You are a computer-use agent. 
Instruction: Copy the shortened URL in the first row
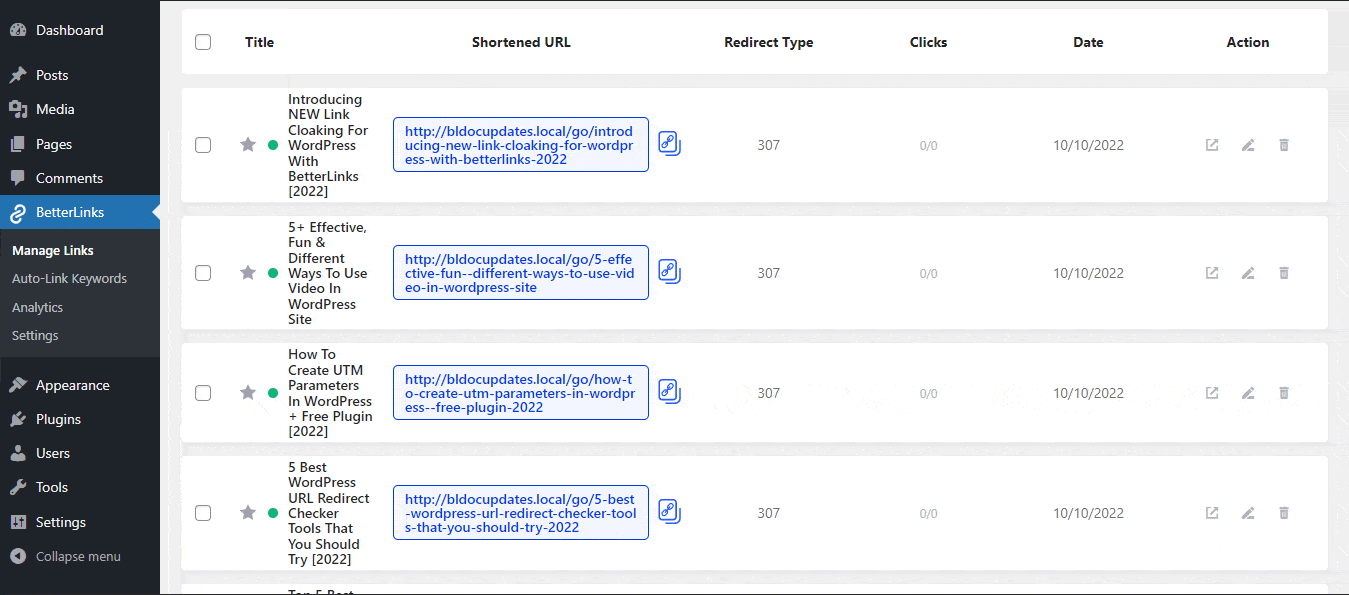pyautogui.click(x=668, y=143)
